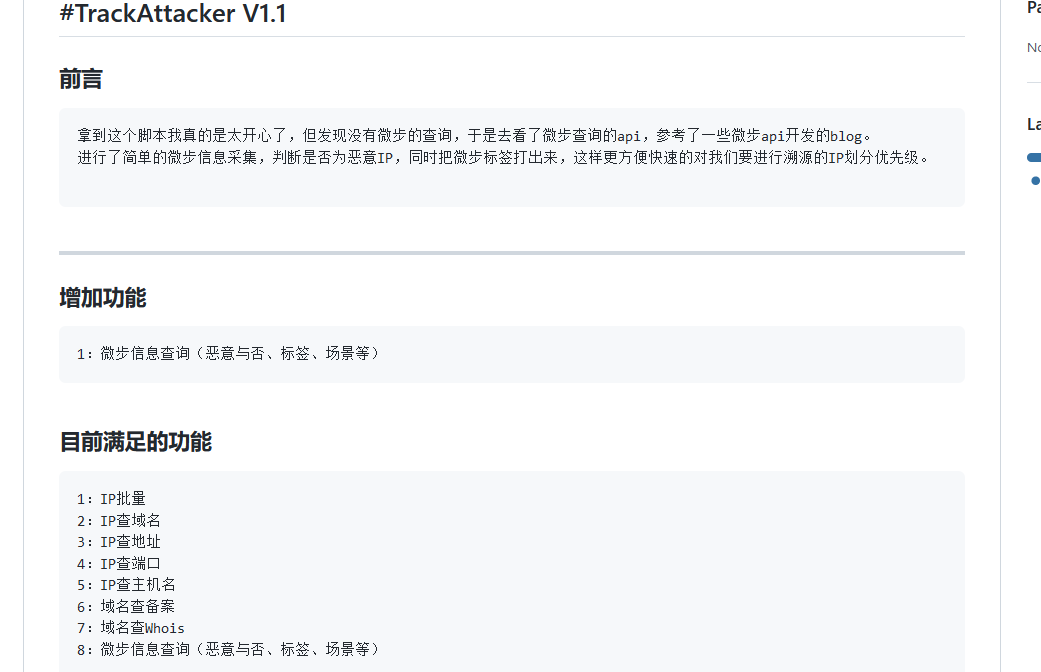Click the thick horizontal divider line

point(512,253)
